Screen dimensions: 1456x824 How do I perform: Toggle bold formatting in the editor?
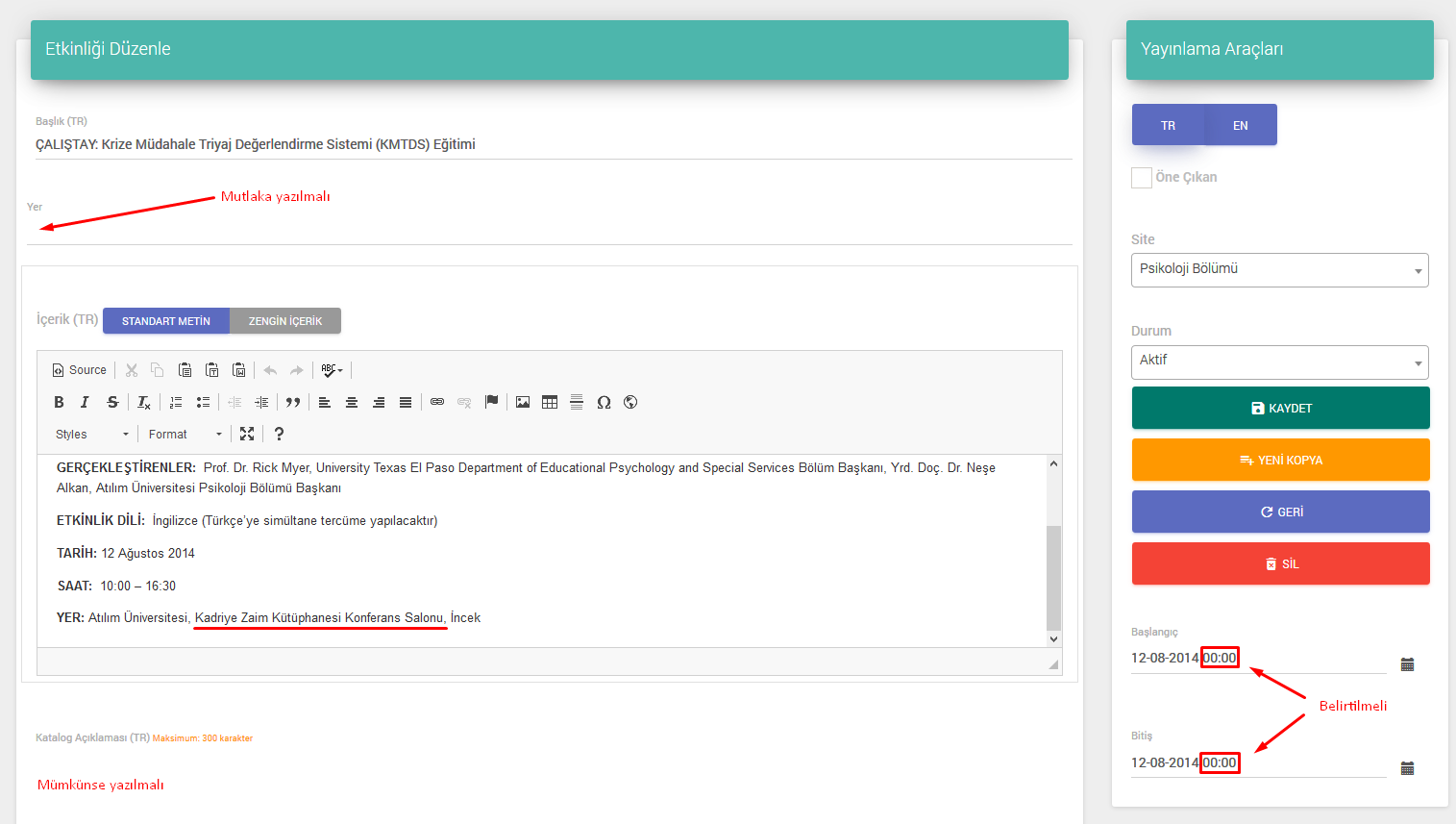[x=59, y=402]
